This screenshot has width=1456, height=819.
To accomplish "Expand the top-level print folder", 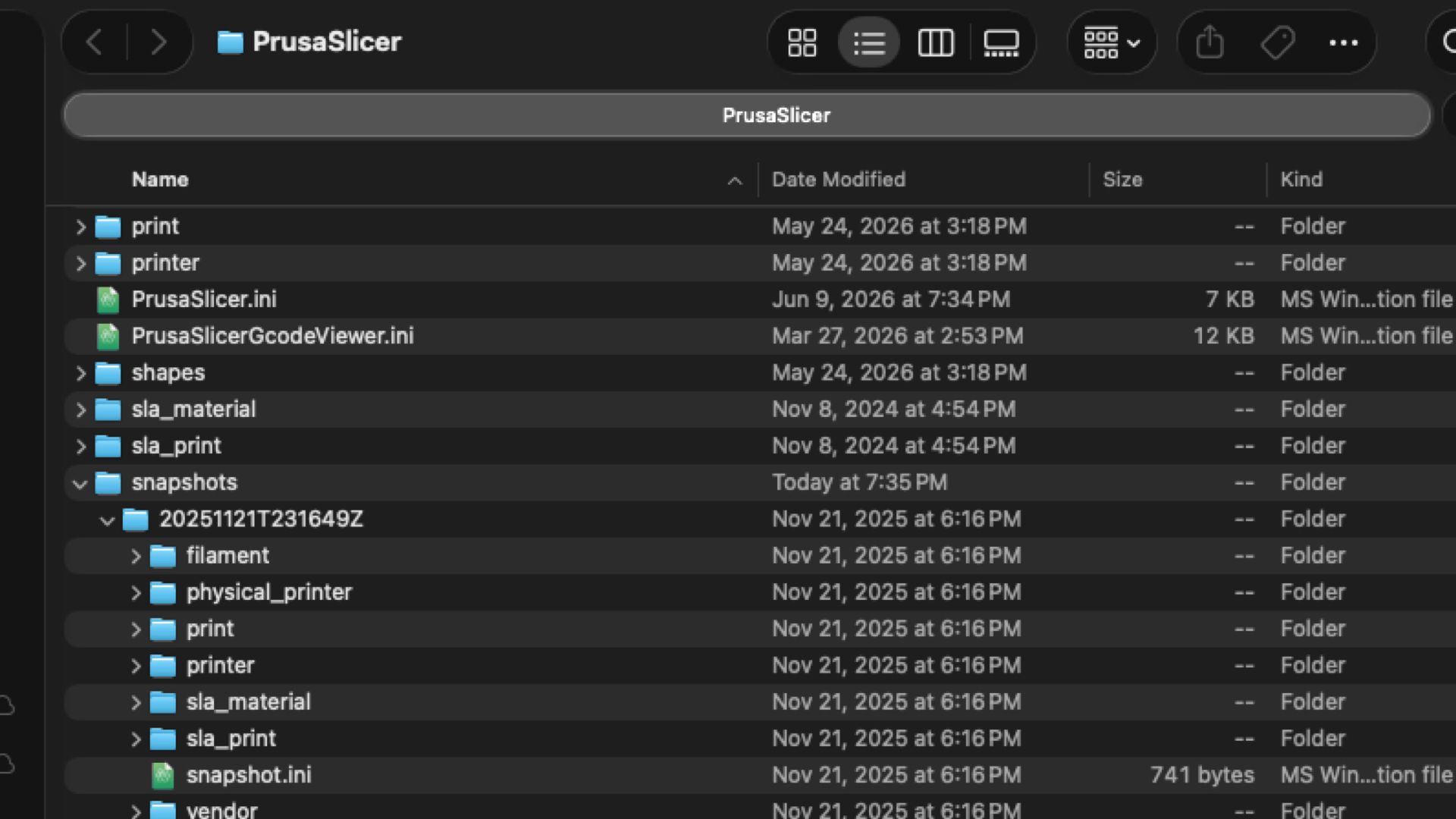I will 80,227.
